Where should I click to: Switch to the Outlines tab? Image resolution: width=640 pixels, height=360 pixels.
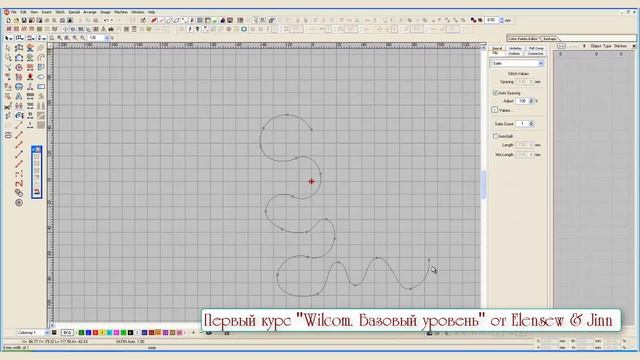click(x=514, y=53)
